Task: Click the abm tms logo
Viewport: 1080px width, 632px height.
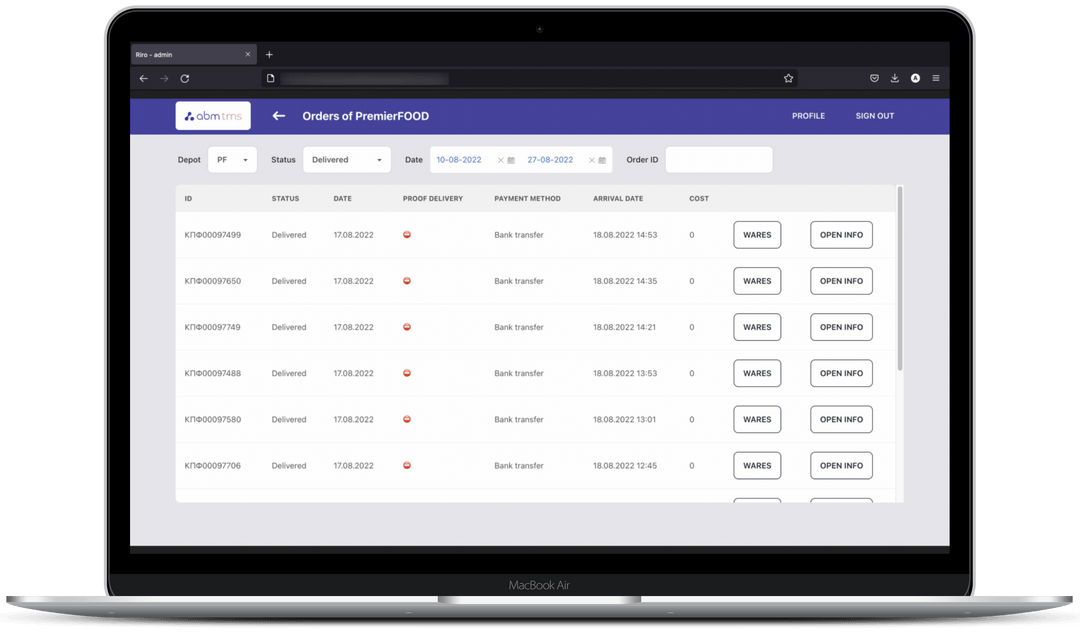Action: (x=213, y=116)
